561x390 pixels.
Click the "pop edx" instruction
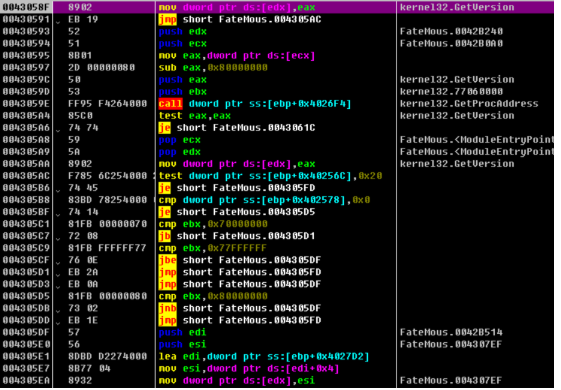180,152
